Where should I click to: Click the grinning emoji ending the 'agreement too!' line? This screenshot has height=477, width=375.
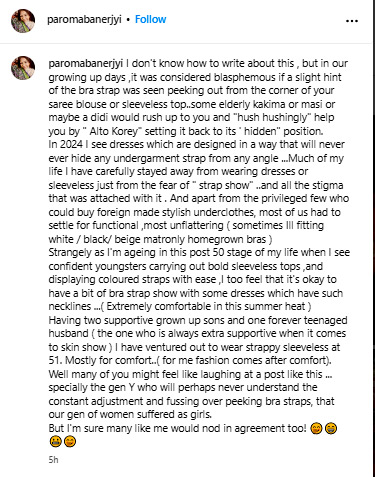click(331, 428)
